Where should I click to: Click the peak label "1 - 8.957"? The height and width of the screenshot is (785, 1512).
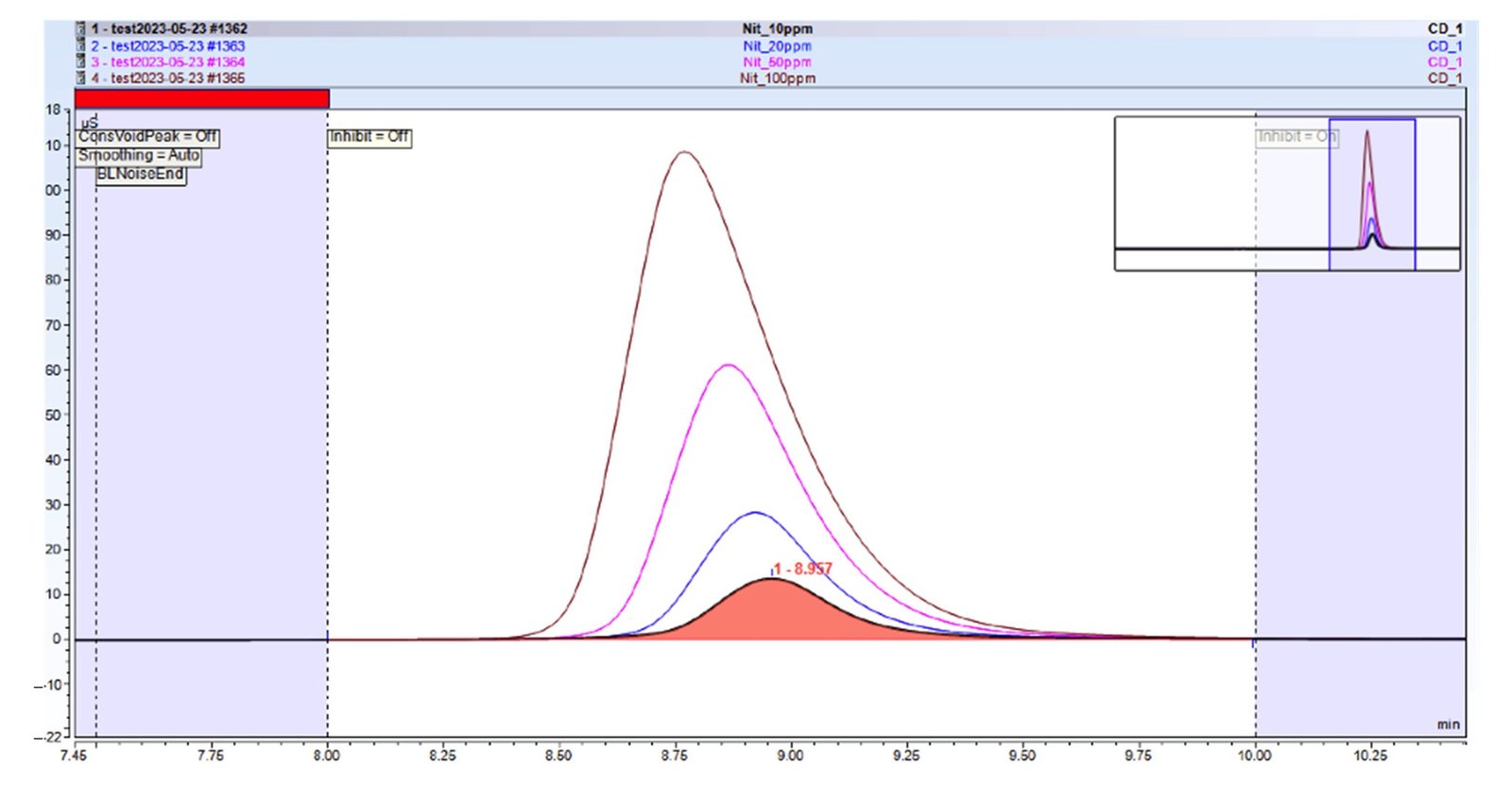tap(802, 569)
